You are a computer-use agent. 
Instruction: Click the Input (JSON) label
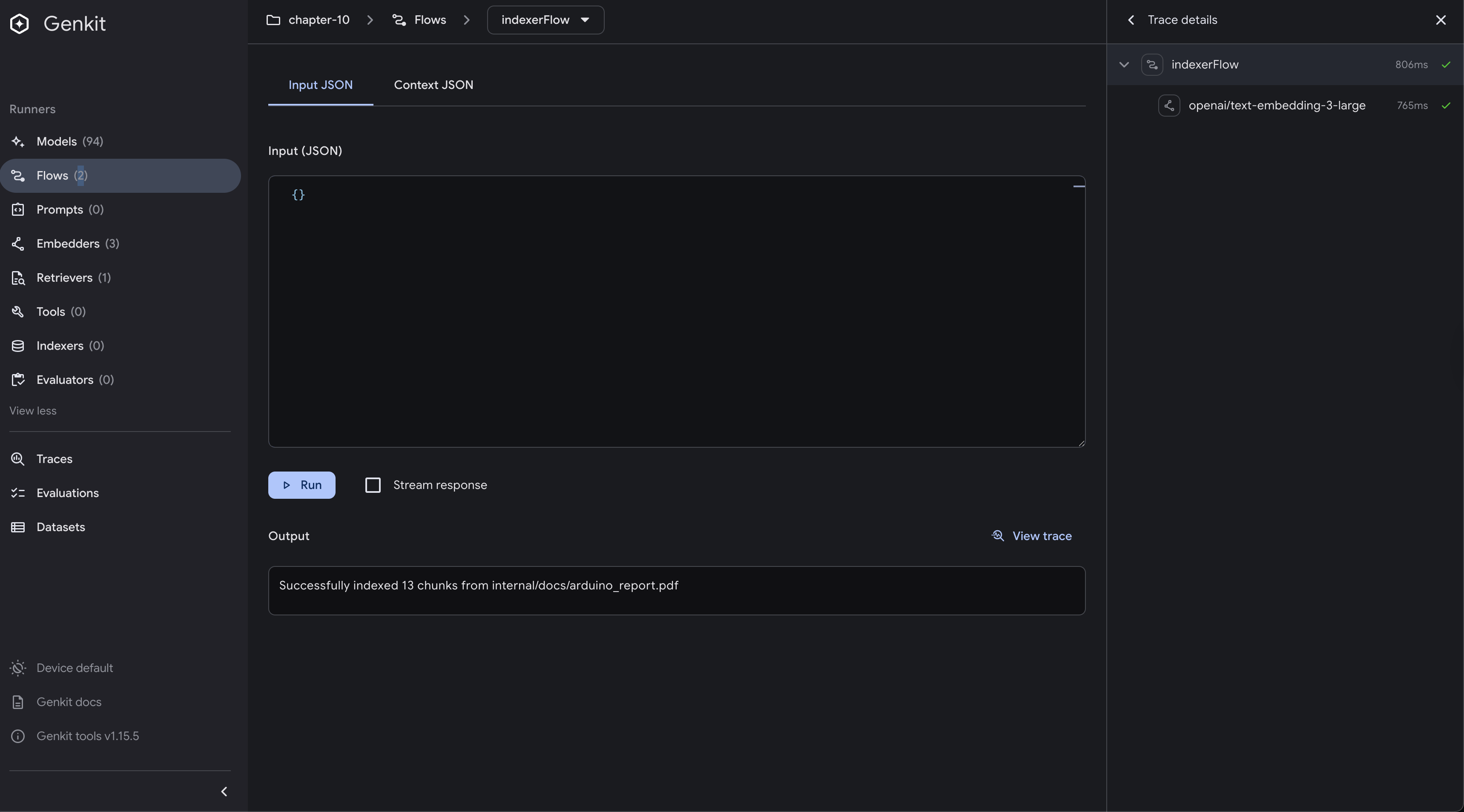(305, 151)
